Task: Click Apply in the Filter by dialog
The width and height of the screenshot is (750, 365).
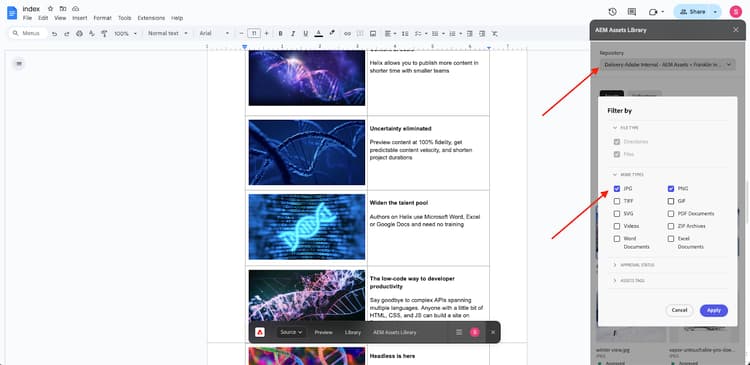Action: pyautogui.click(x=714, y=310)
